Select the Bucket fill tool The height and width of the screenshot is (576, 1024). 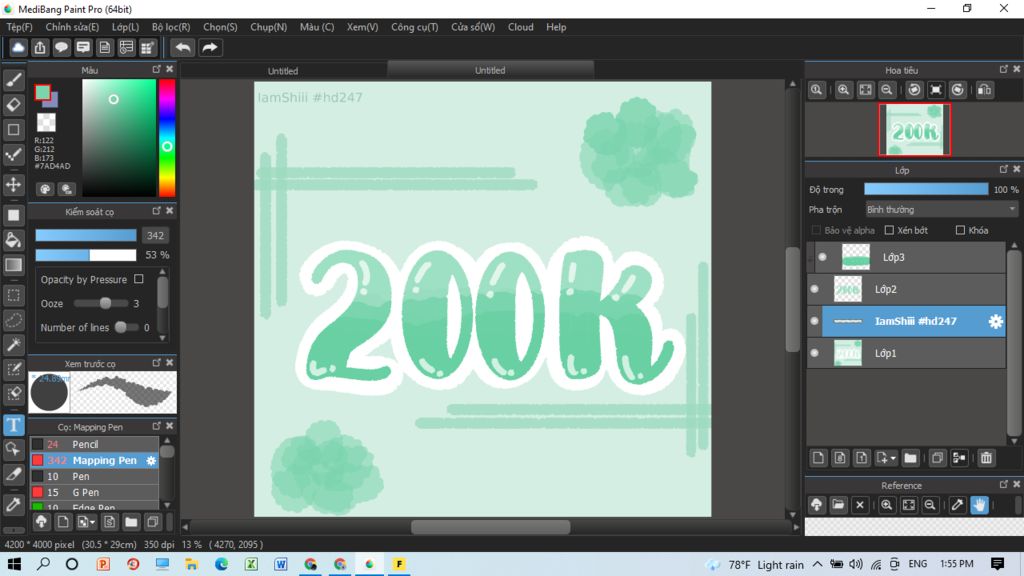tap(14, 240)
